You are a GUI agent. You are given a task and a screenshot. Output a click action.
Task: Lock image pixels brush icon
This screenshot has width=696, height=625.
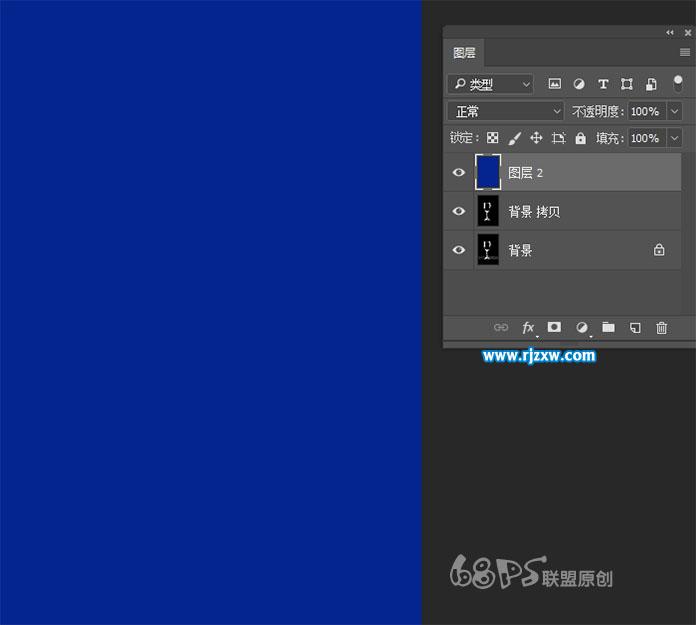point(514,138)
